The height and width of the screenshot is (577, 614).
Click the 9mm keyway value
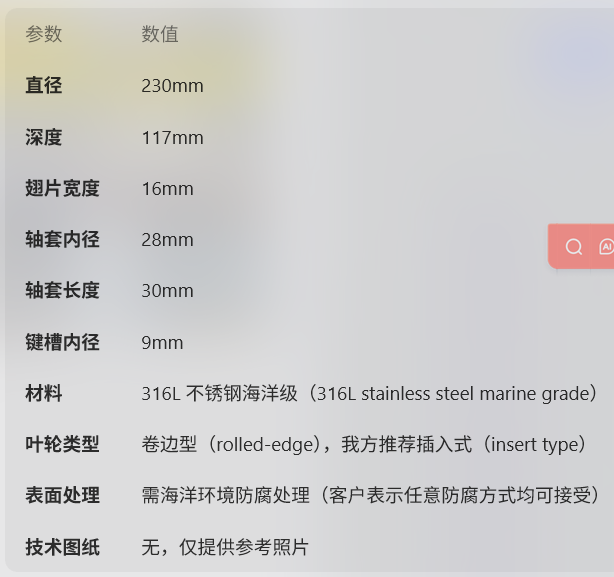click(162, 343)
